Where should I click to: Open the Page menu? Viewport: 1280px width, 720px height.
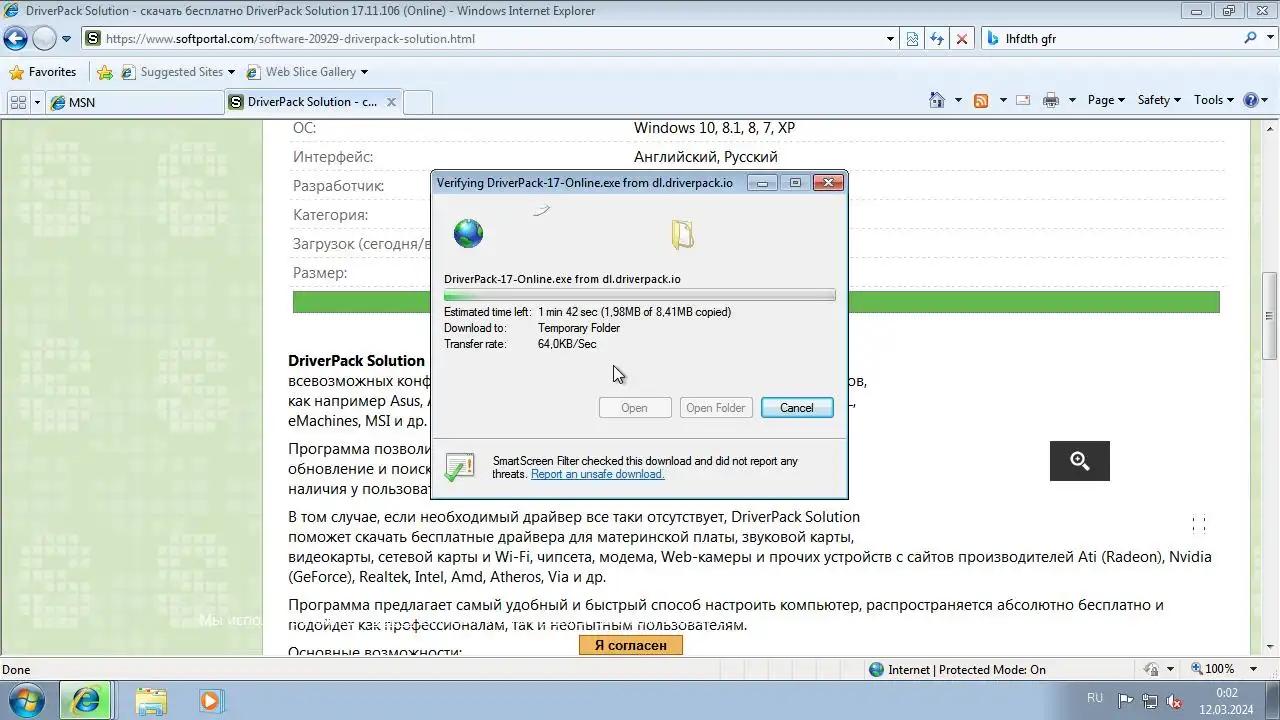1106,100
